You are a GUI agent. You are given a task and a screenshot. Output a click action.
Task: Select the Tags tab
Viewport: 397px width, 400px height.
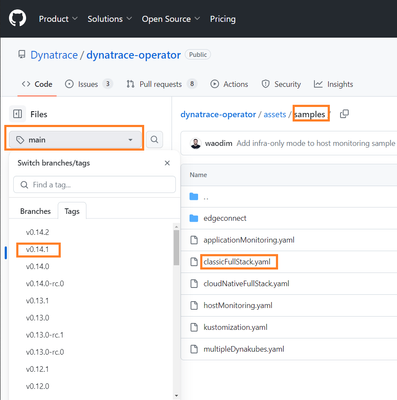72,211
